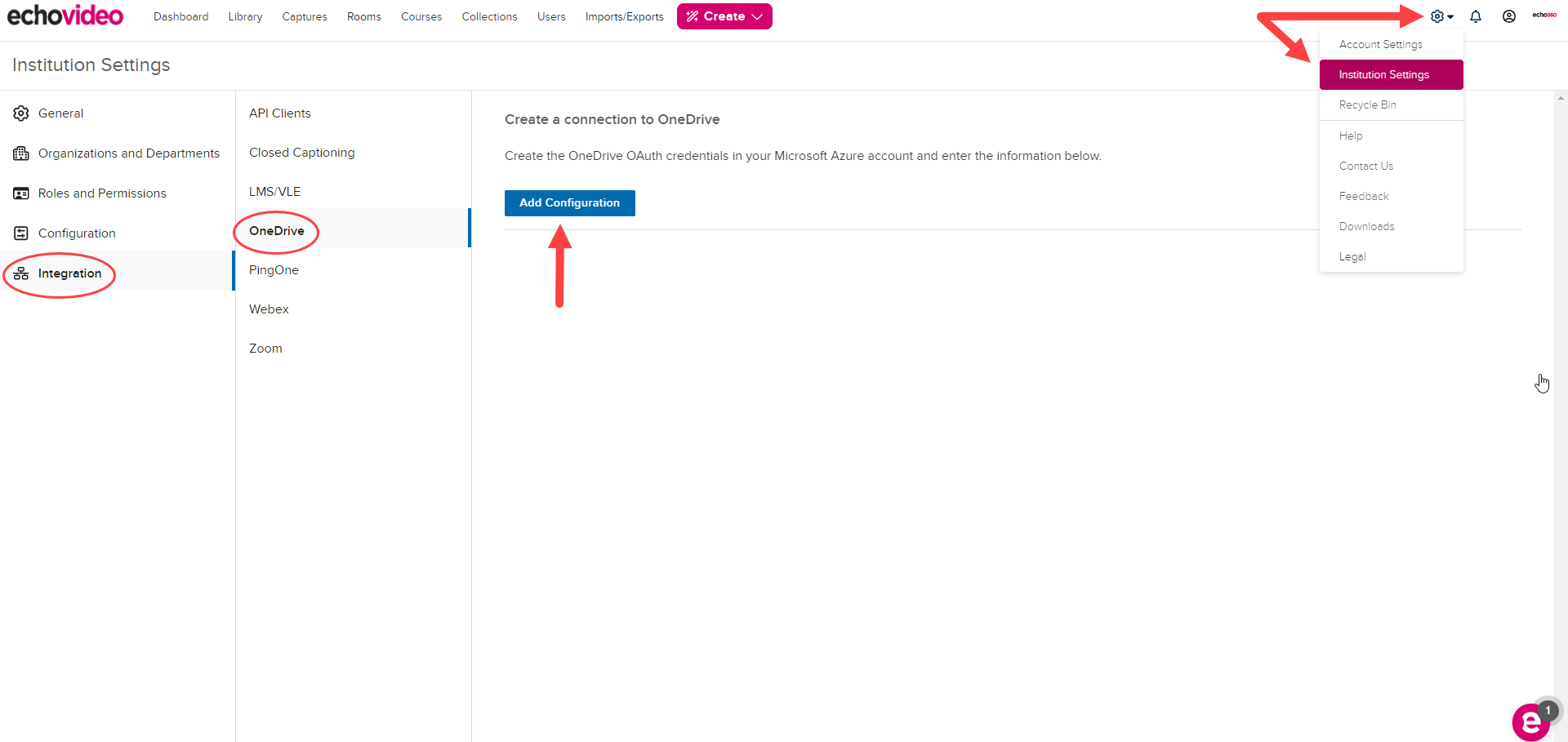Select Account Settings from the dropdown menu

click(1392, 44)
